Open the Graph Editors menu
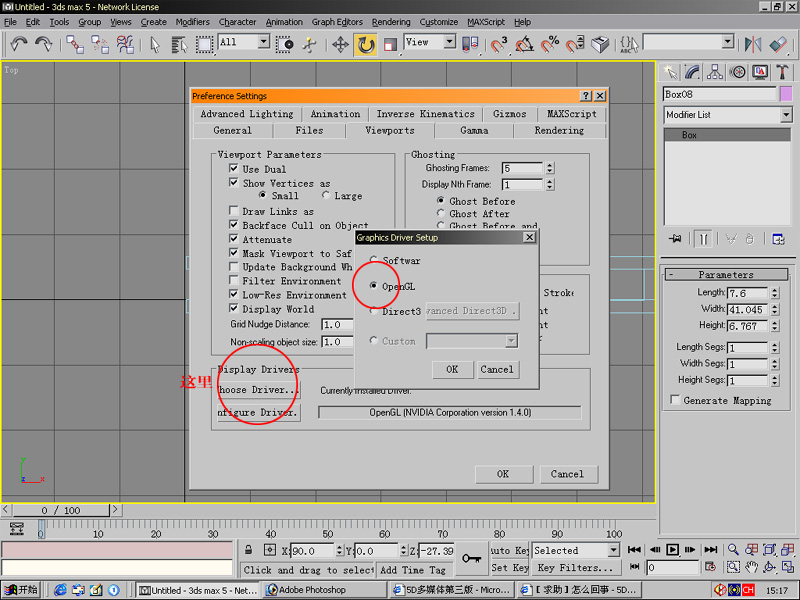The image size is (800, 600). point(337,22)
